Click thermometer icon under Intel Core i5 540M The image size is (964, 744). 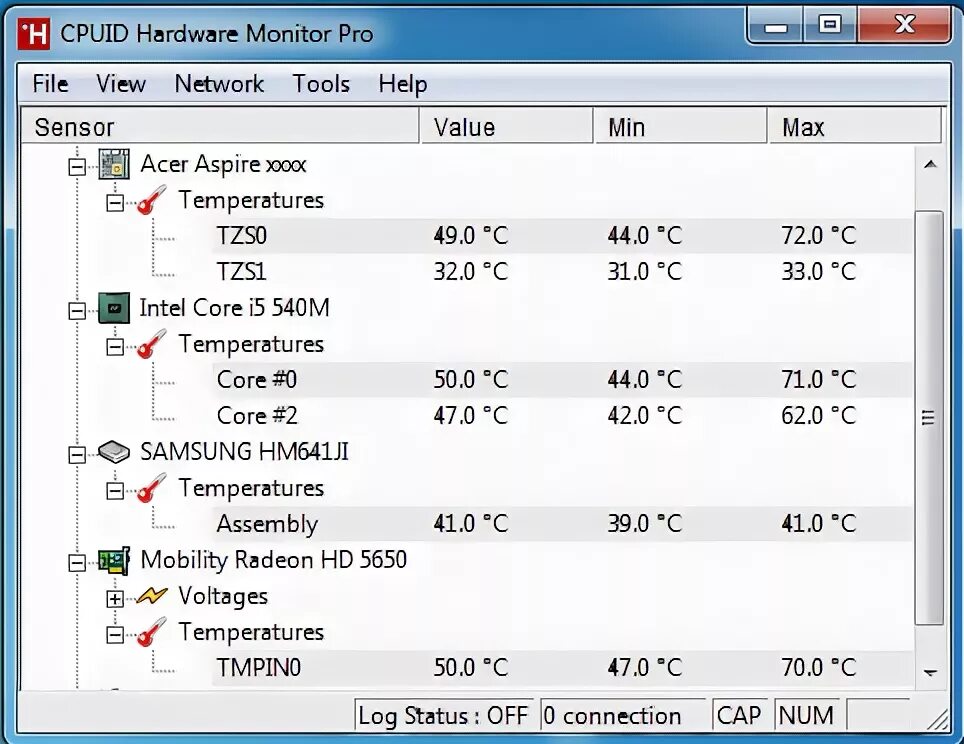[152, 344]
